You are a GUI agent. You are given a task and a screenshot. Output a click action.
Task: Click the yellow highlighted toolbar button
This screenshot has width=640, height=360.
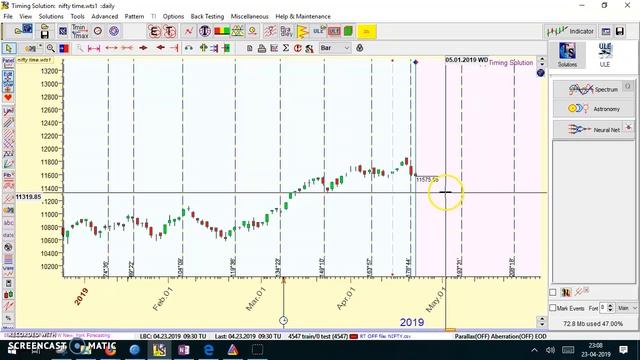click(x=367, y=31)
